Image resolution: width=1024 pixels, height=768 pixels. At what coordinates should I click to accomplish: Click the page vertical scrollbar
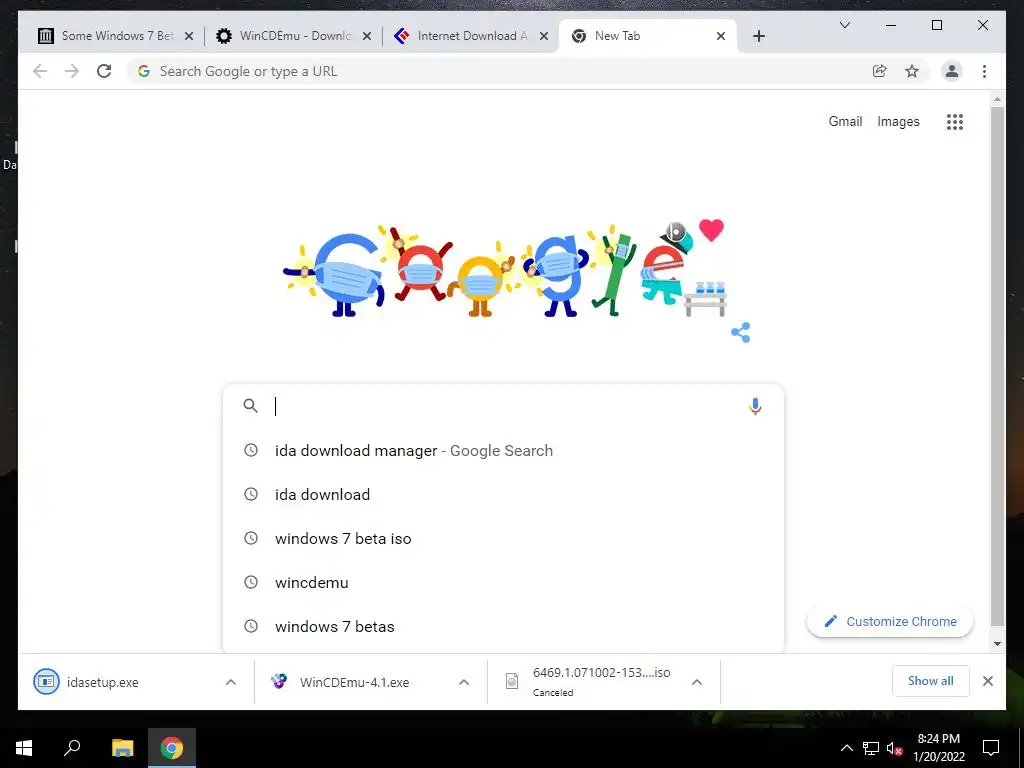point(997,366)
